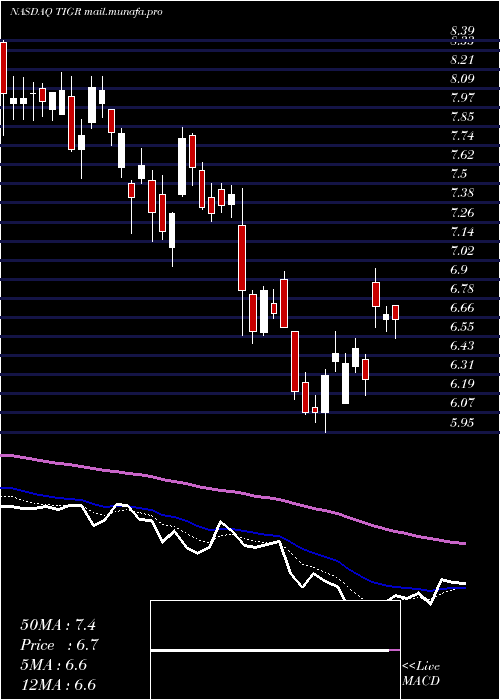Click the 8.21 price axis label

[x=462, y=60]
